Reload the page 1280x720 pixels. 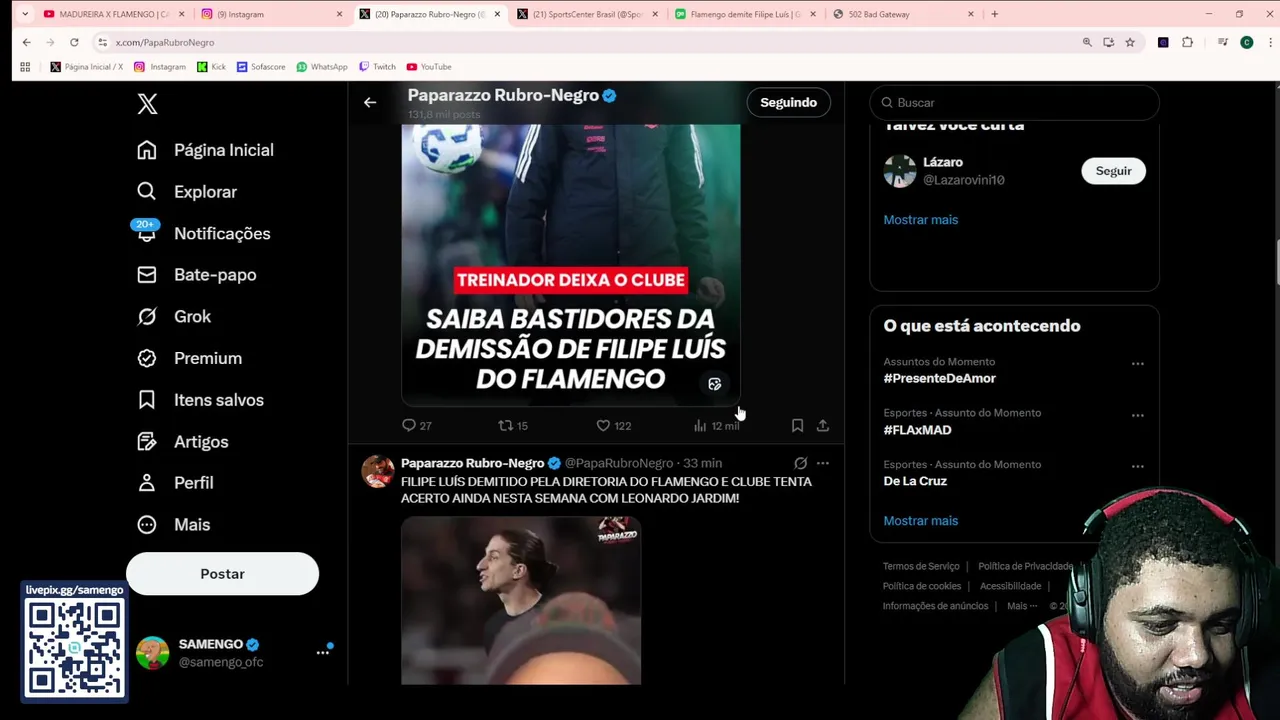(x=74, y=42)
